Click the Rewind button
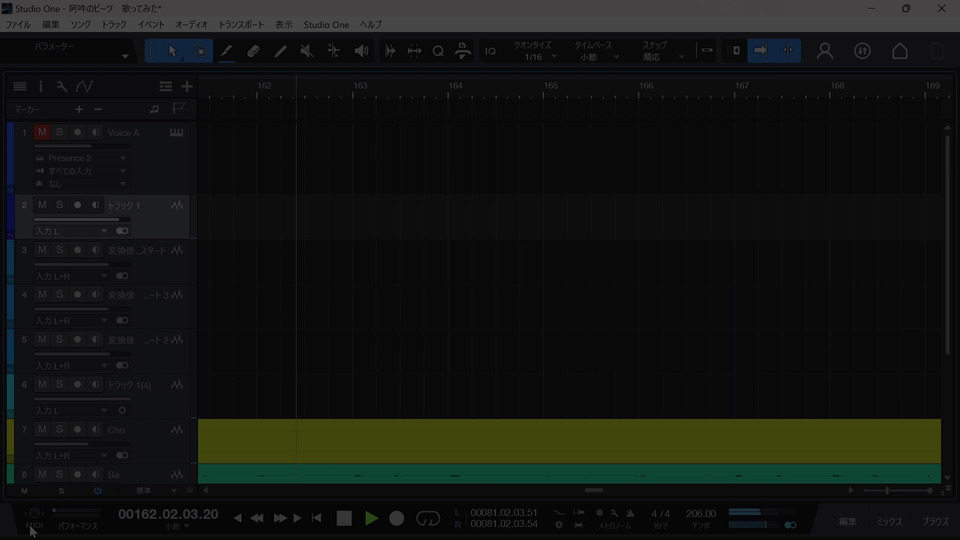The width and height of the screenshot is (960, 540). click(x=257, y=518)
